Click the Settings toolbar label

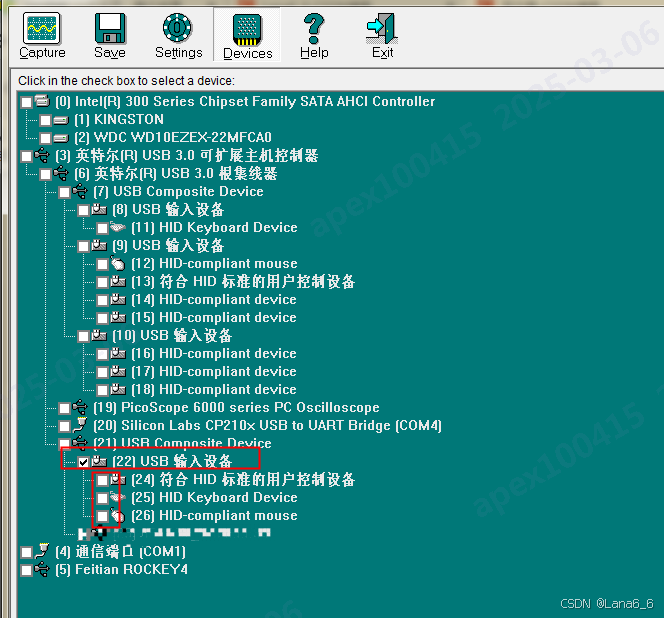tap(179, 53)
